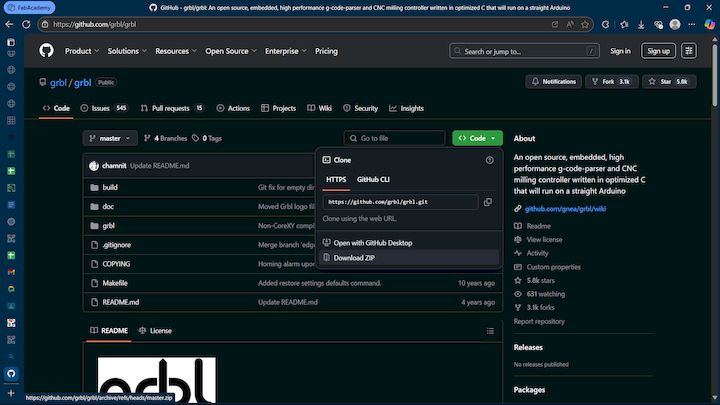Viewport: 720px width, 405px height.
Task: Click the browser address bar URL
Action: pos(95,24)
